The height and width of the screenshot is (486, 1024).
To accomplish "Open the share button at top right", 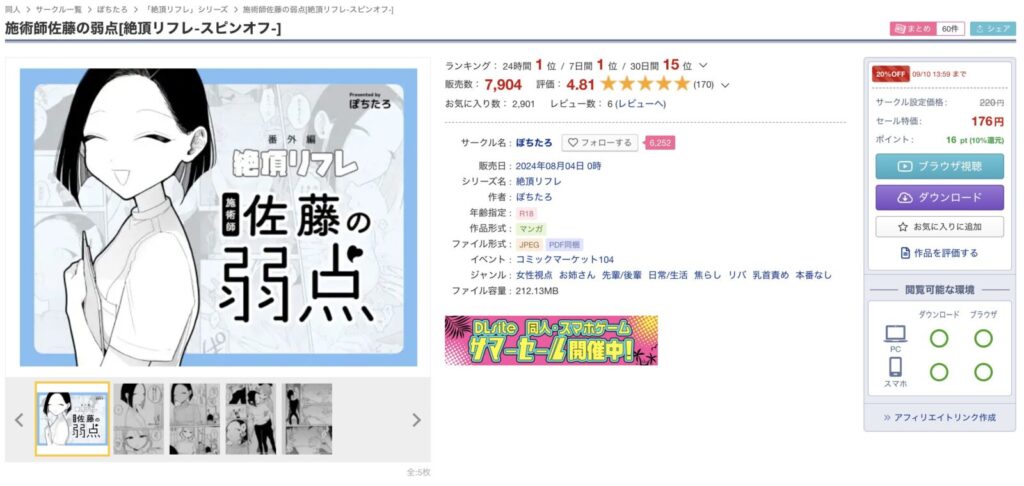I will [x=993, y=29].
